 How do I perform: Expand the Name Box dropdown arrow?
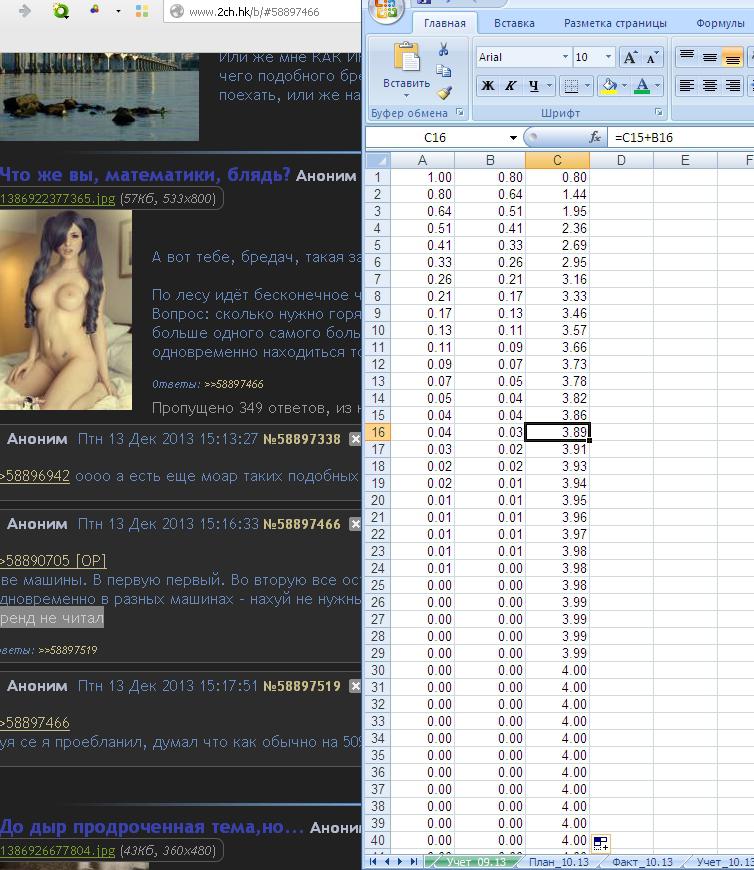coord(514,137)
